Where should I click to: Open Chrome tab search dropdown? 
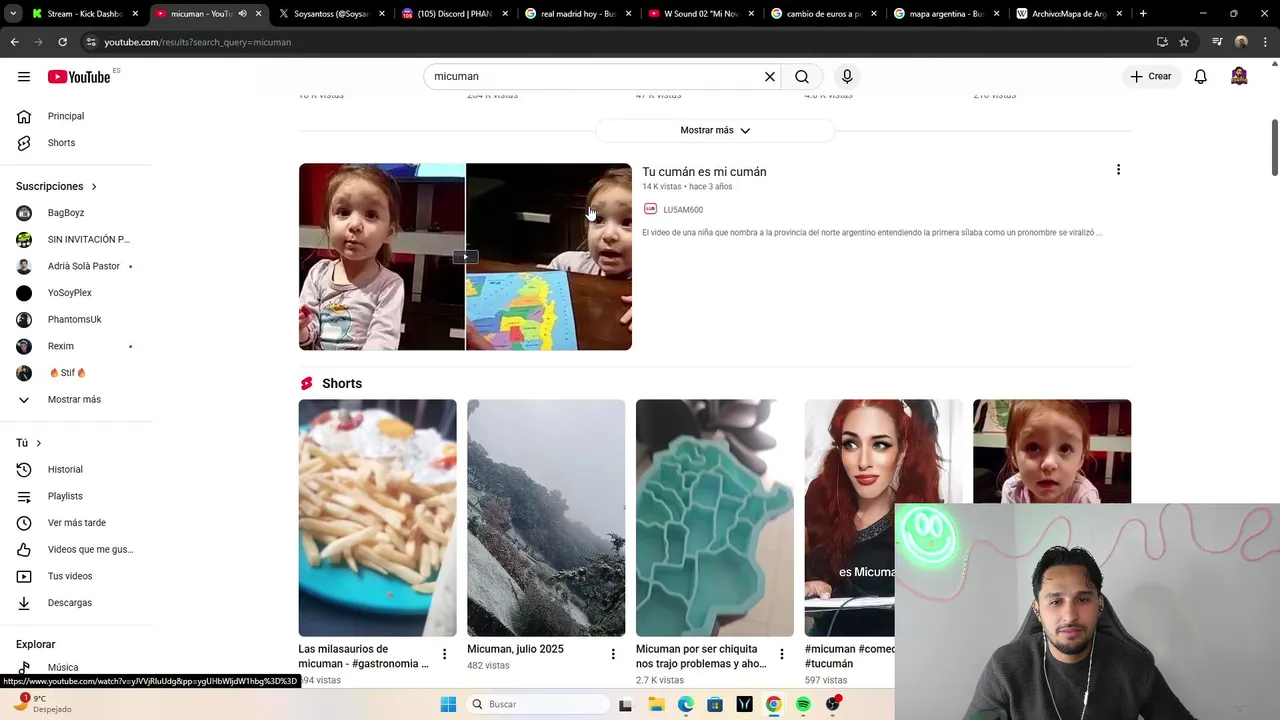pos(13,14)
